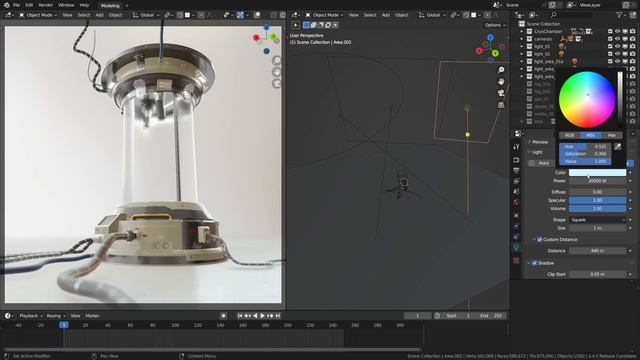This screenshot has height=360, width=640.
Task: Toggle the Custom Distance checkbox
Action: [540, 240]
